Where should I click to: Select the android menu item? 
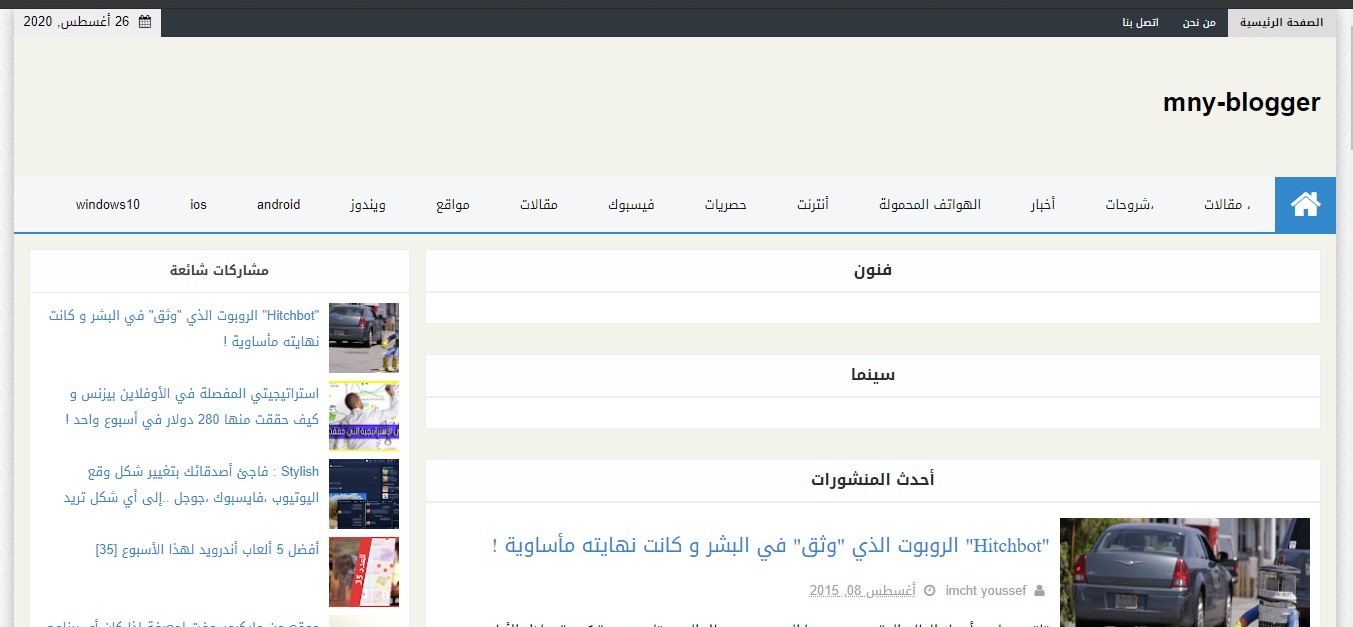278,205
